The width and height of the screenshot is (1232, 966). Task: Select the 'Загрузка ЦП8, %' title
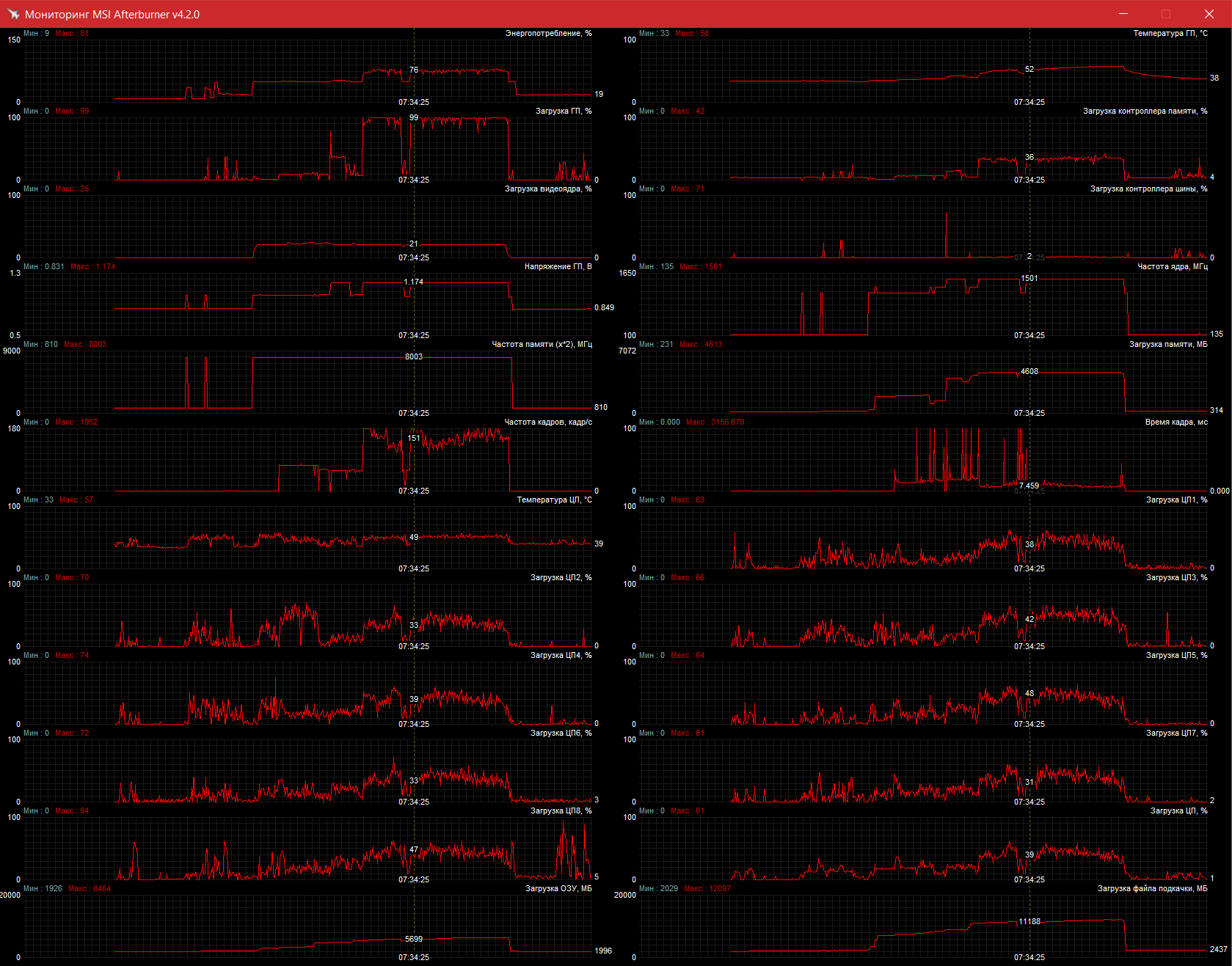tap(561, 811)
